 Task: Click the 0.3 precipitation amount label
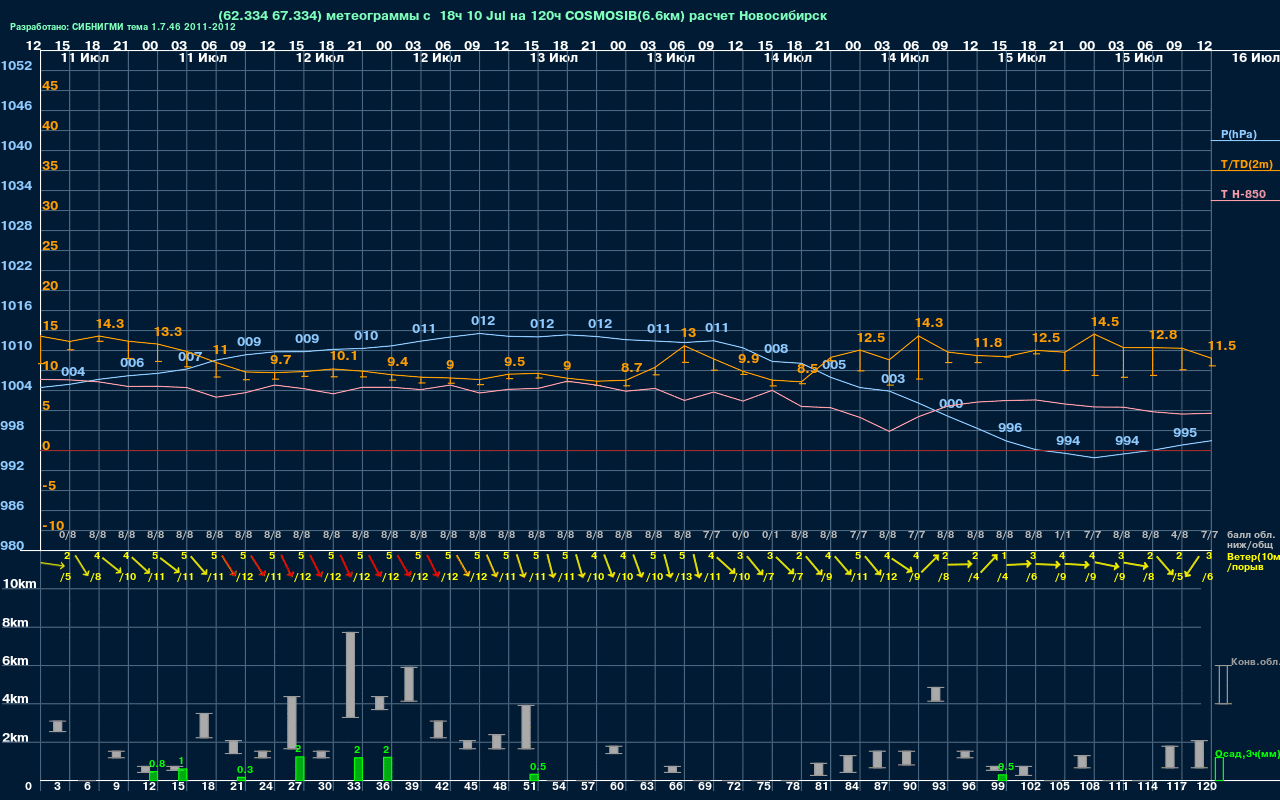tap(245, 769)
